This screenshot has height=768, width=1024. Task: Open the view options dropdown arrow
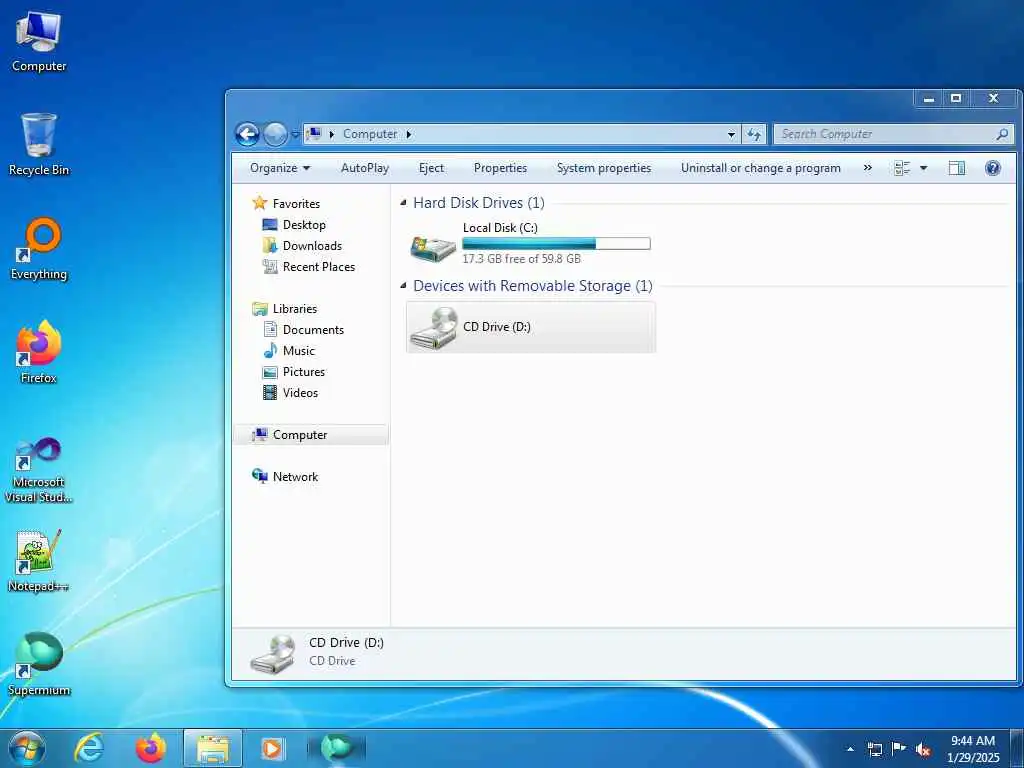tap(923, 168)
